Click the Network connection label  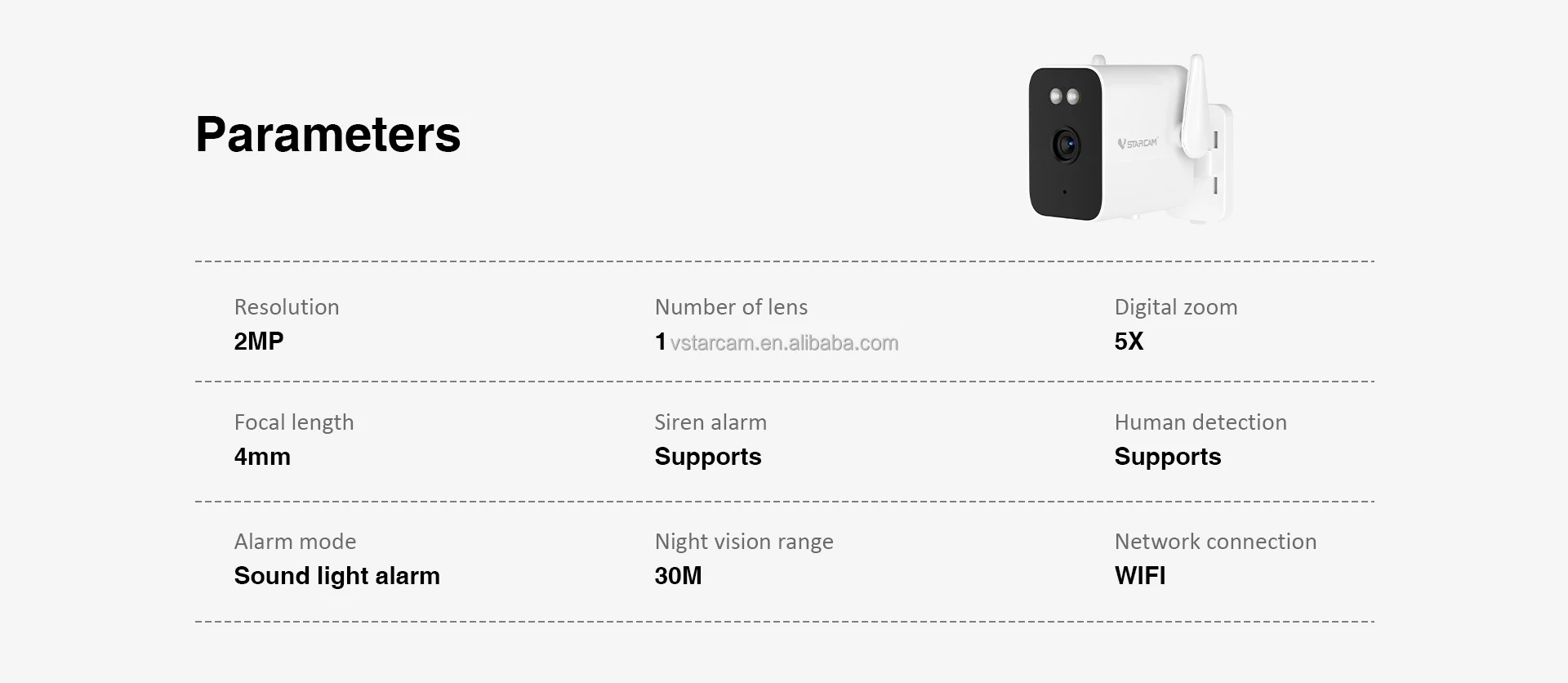tap(1215, 542)
